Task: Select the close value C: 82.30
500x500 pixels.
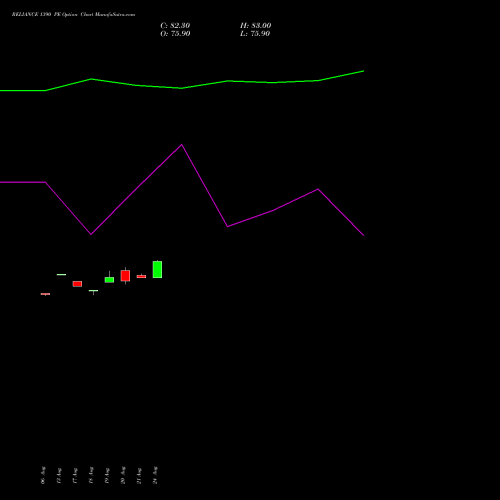Action: point(175,26)
